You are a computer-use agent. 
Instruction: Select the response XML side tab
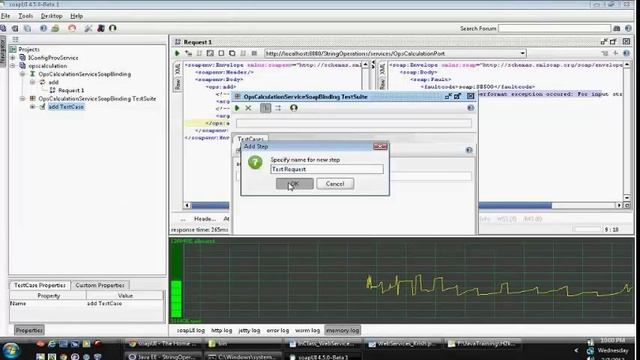click(382, 69)
